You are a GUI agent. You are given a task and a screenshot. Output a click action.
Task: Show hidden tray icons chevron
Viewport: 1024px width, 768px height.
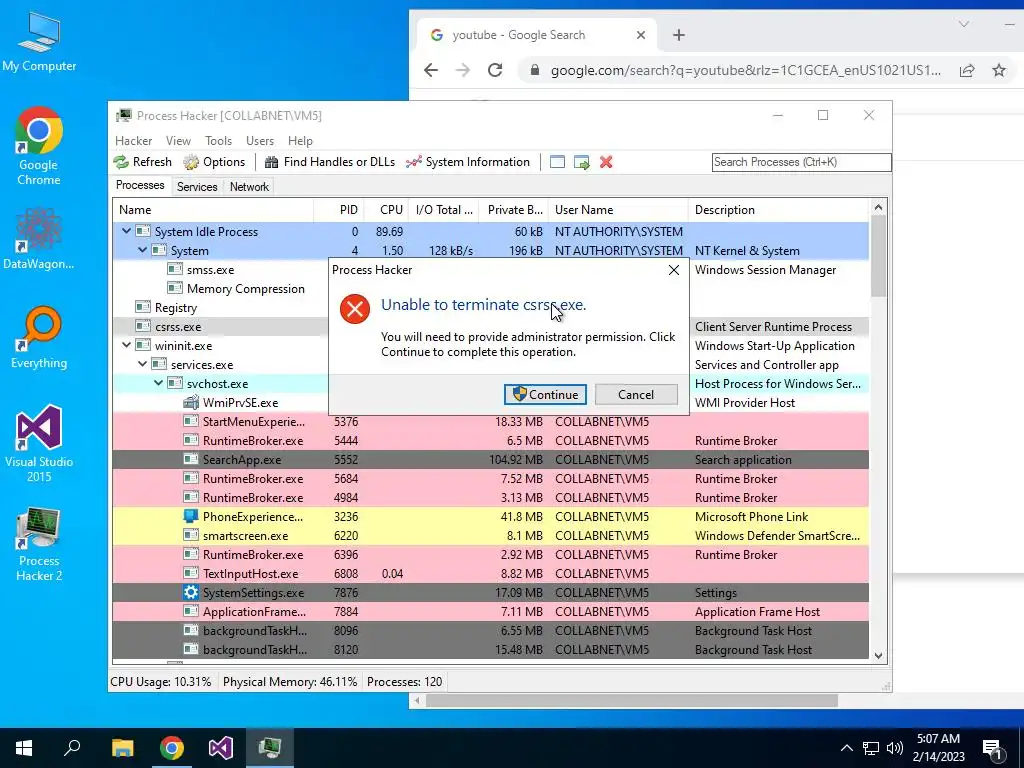pos(846,748)
